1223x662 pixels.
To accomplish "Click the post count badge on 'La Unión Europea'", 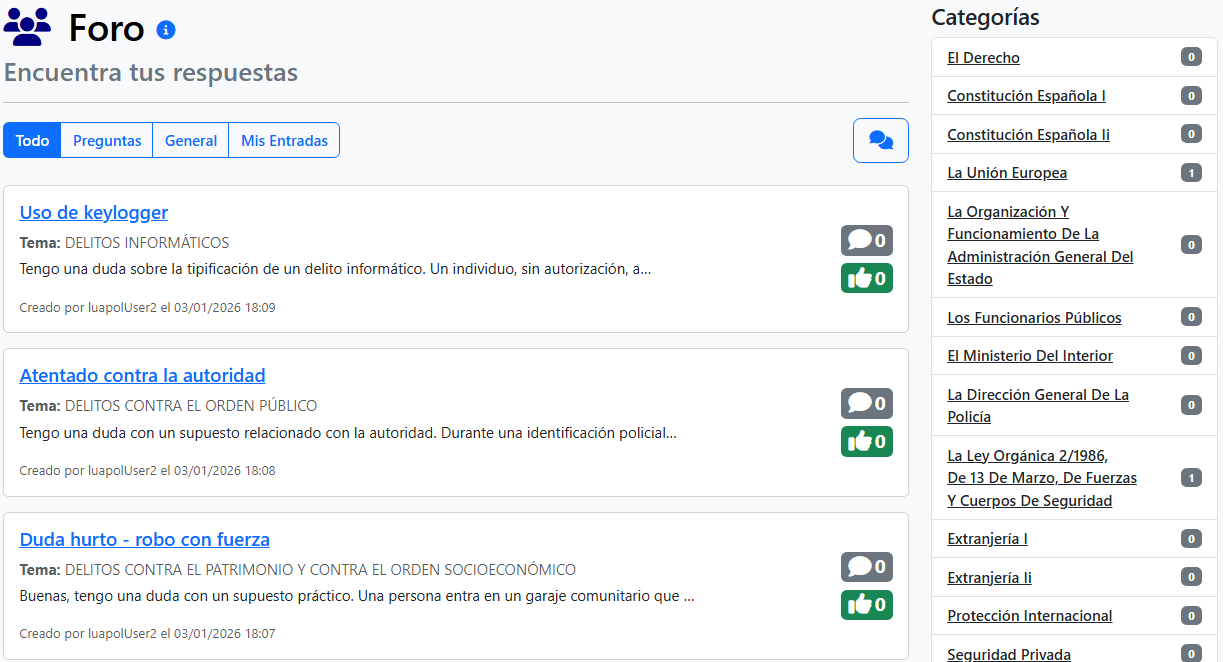I will [1190, 172].
